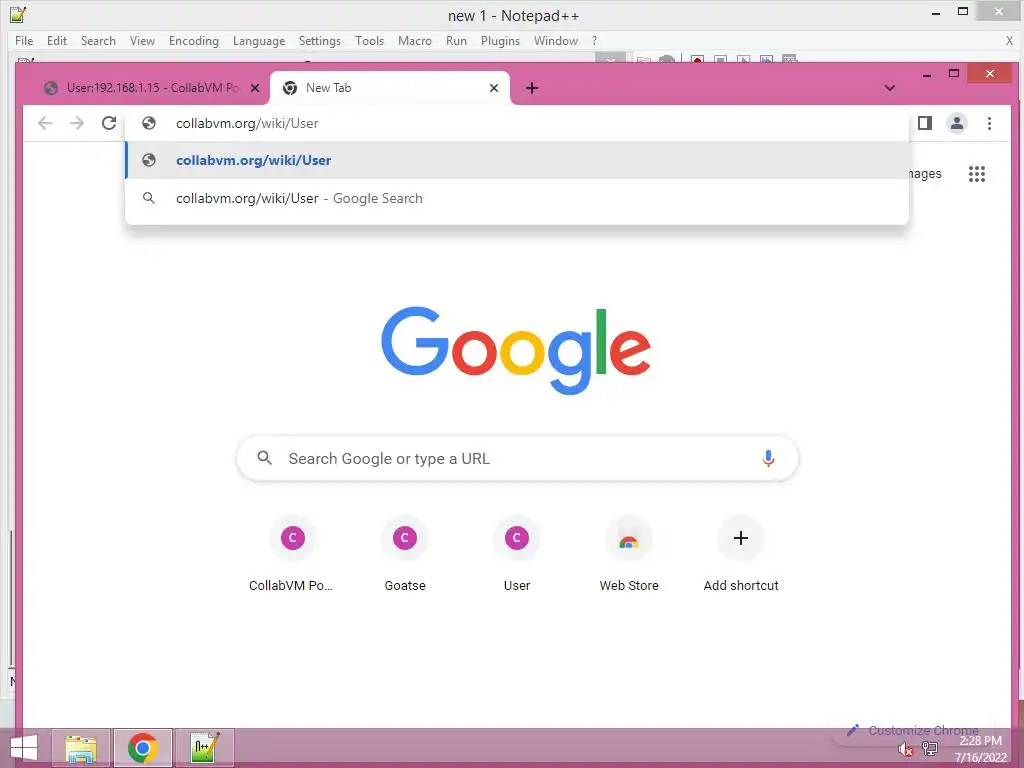The image size is (1024, 768).
Task: Open Notepad++ Run menu
Action: coord(456,40)
